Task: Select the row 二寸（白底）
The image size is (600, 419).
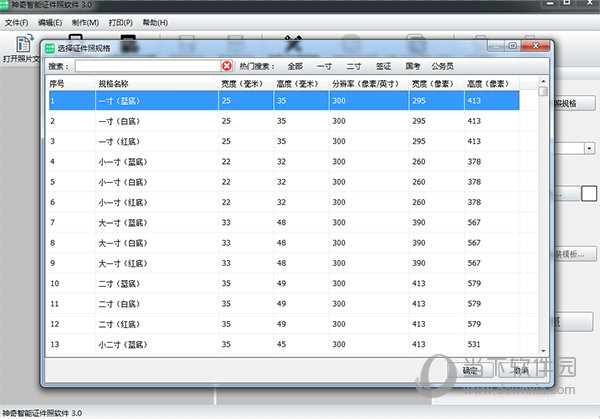Action: 284,303
